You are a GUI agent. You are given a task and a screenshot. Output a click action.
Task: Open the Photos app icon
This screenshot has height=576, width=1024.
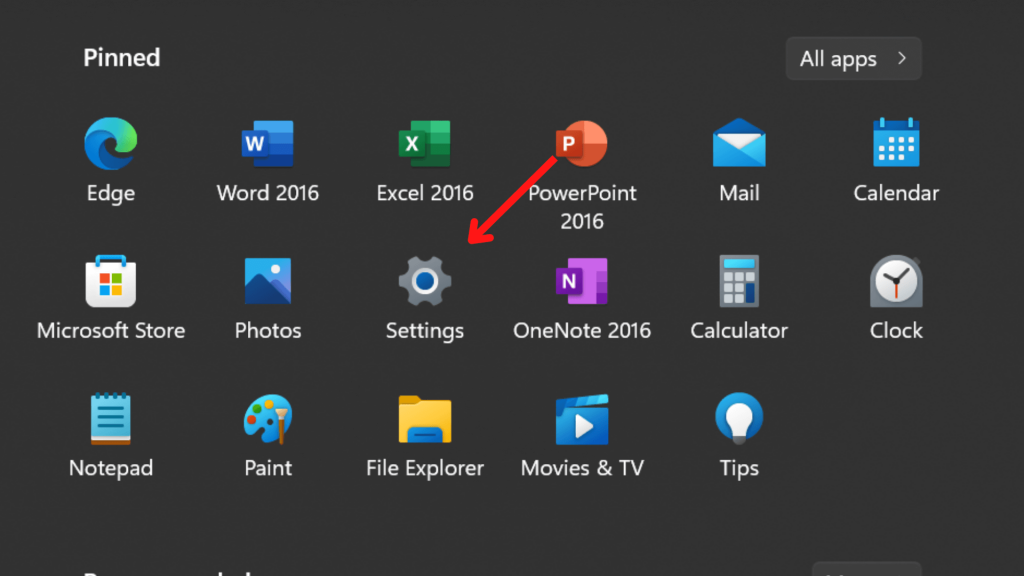268,281
